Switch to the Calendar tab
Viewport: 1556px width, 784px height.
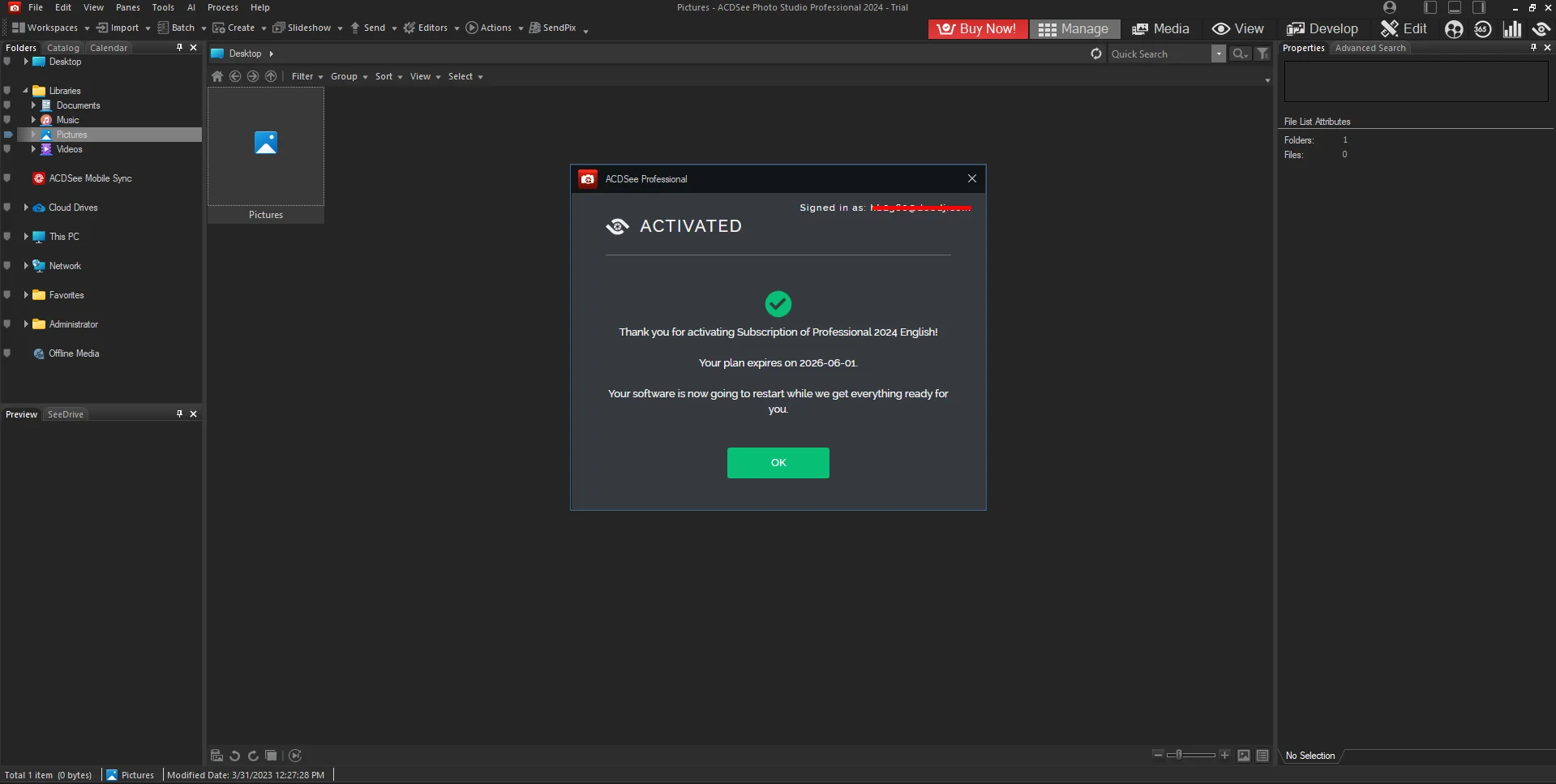click(109, 48)
